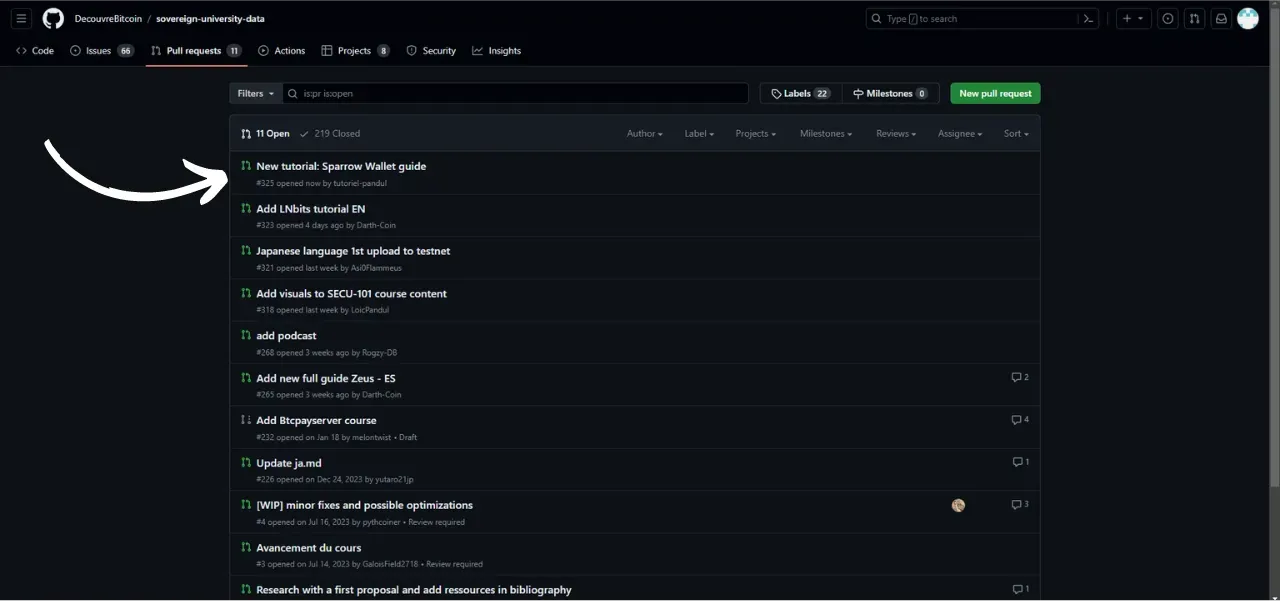1280x601 pixels.
Task: Open the Sort dropdown
Action: click(x=1015, y=133)
